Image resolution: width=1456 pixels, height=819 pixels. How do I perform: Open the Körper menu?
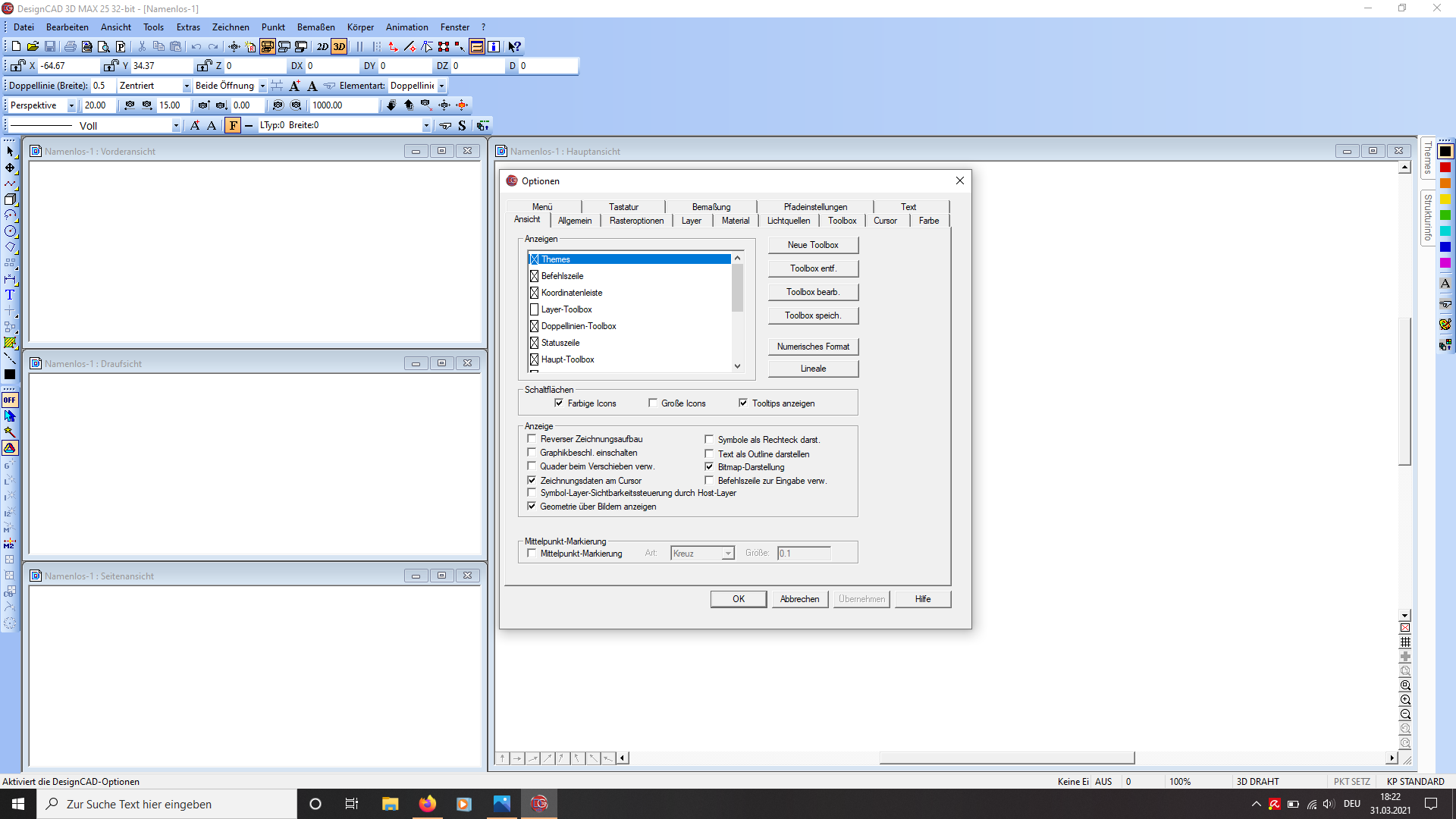pyautogui.click(x=360, y=27)
